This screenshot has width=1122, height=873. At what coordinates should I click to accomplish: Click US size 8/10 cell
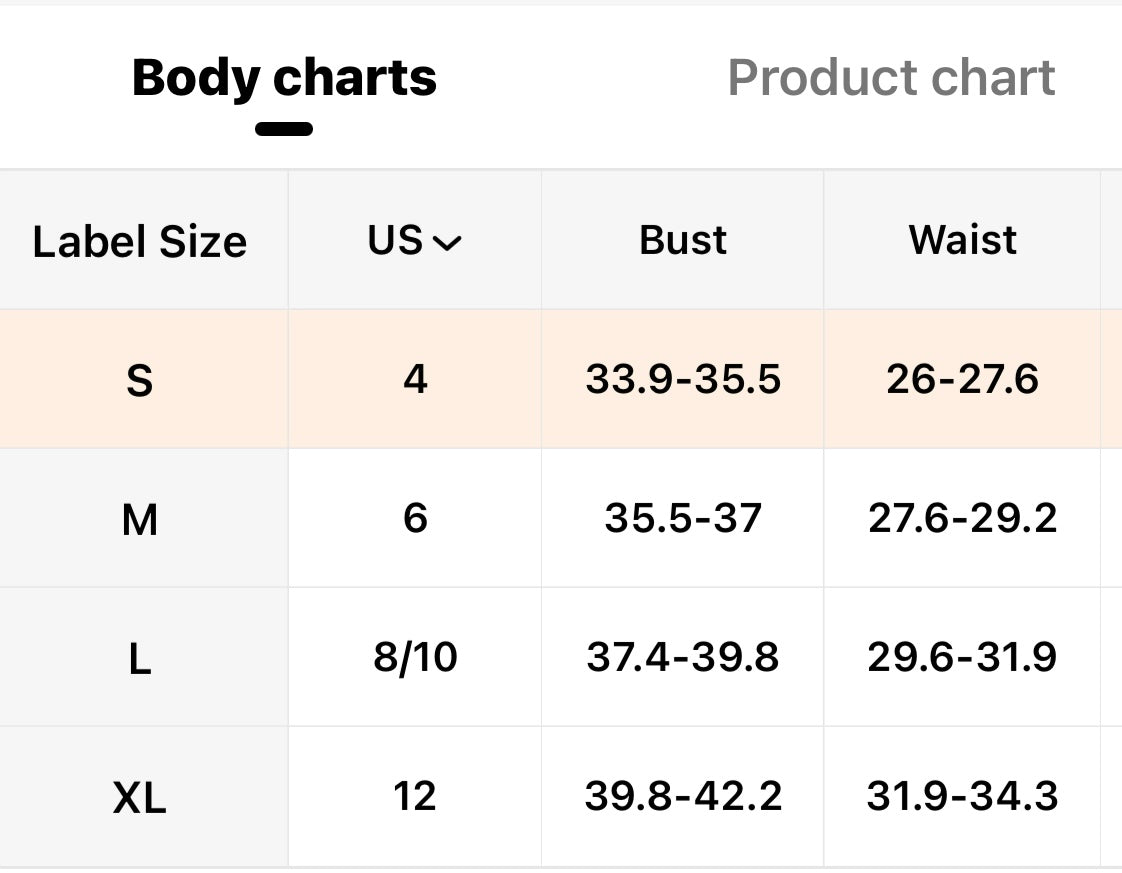pos(415,658)
